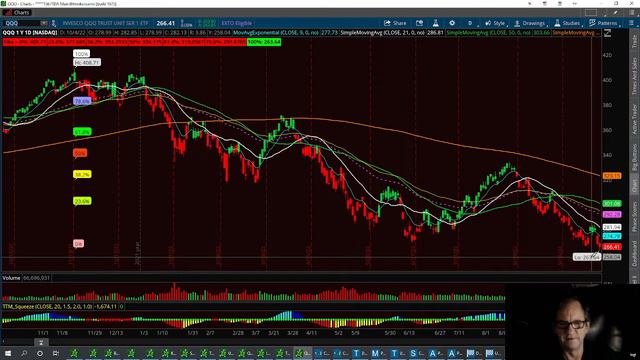640x360 pixels.
Task: Expand the QQQ symbol dropdown arrow
Action: [x=44, y=23]
